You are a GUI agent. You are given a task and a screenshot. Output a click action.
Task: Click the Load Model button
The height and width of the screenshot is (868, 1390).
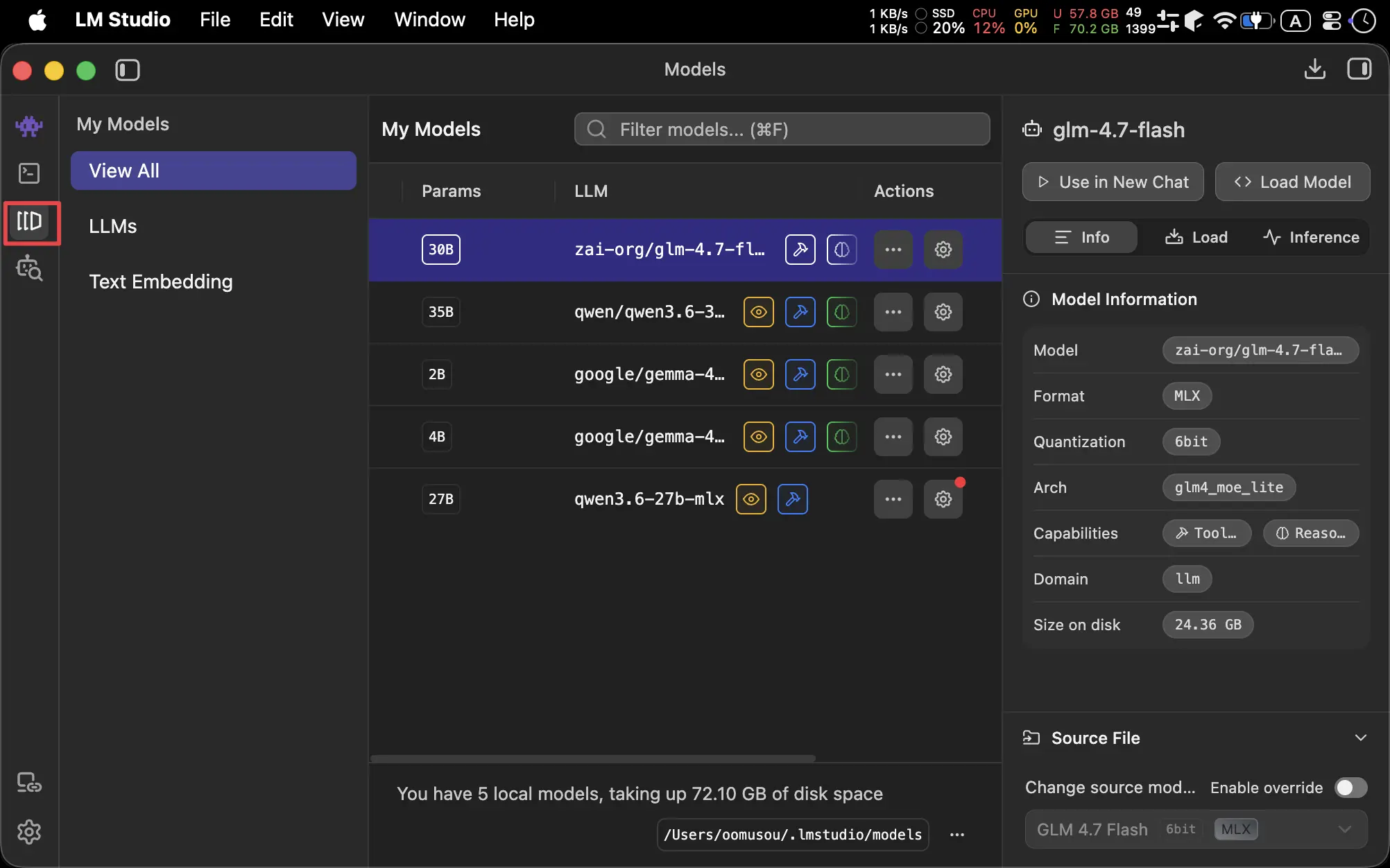(x=1293, y=182)
